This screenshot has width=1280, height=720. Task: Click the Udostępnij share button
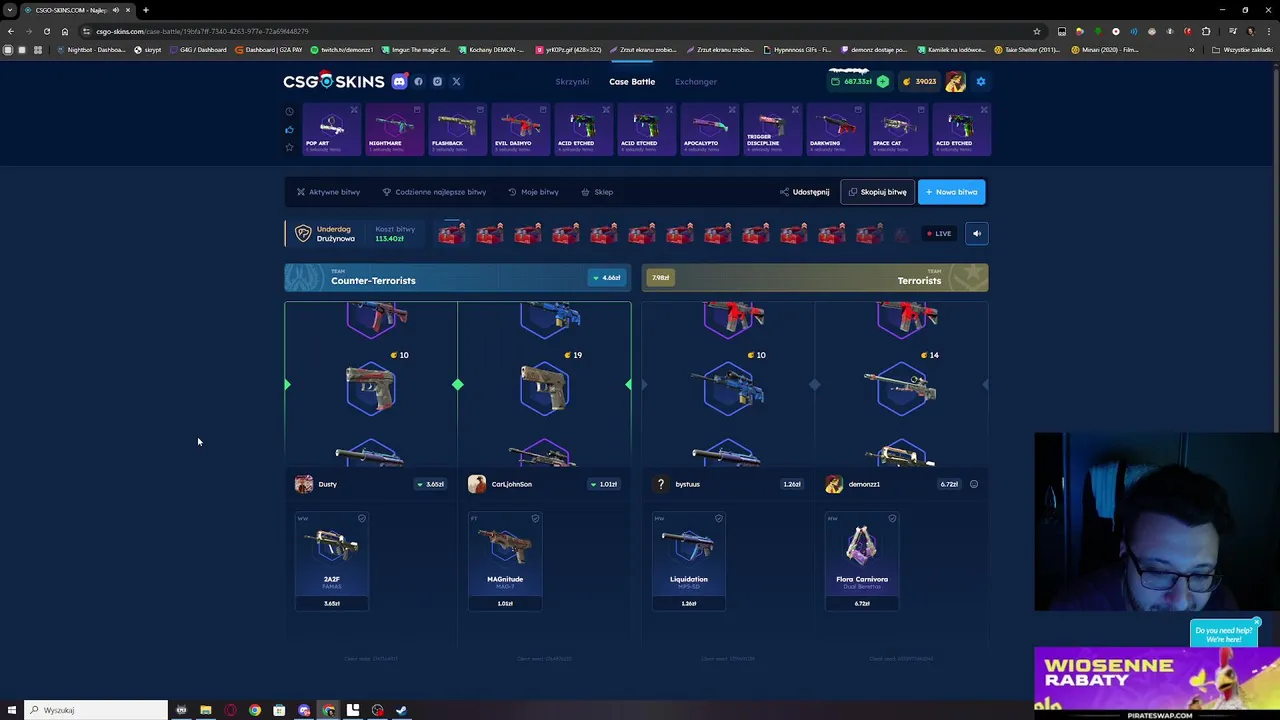tap(805, 192)
